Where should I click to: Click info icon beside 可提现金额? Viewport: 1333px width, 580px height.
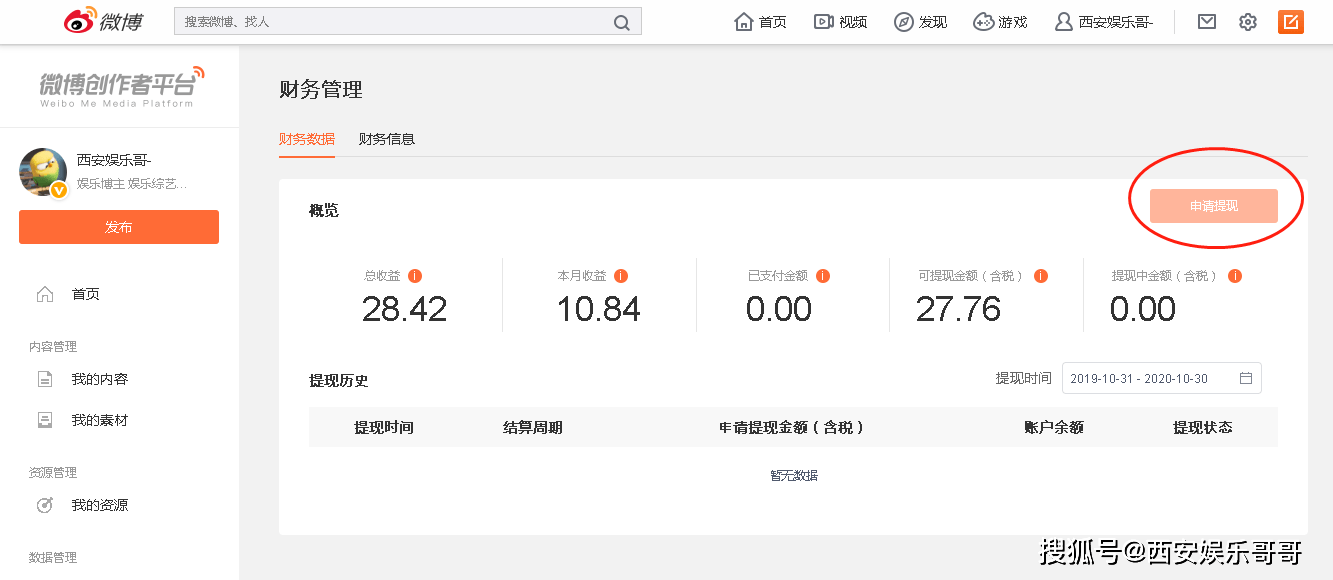[1040, 276]
